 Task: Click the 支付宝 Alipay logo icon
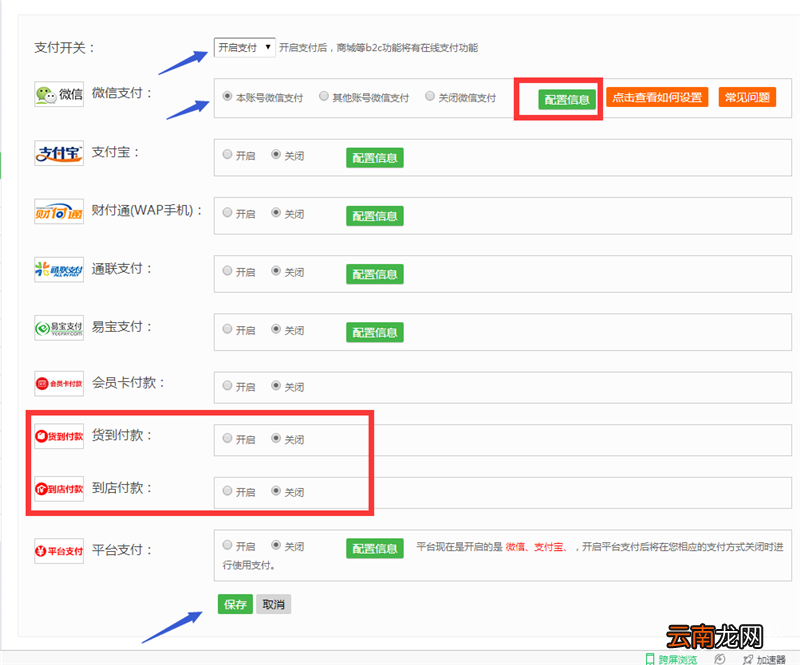pos(59,153)
